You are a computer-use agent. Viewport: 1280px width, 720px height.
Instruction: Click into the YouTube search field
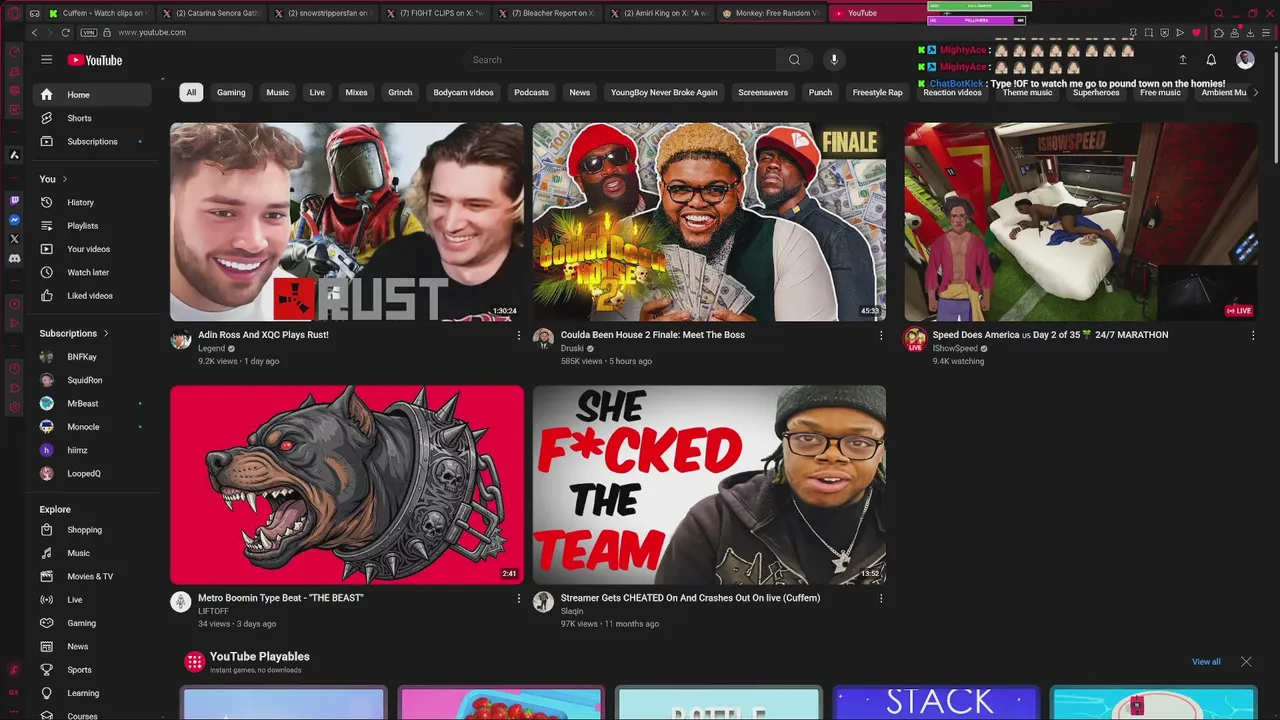pos(620,60)
